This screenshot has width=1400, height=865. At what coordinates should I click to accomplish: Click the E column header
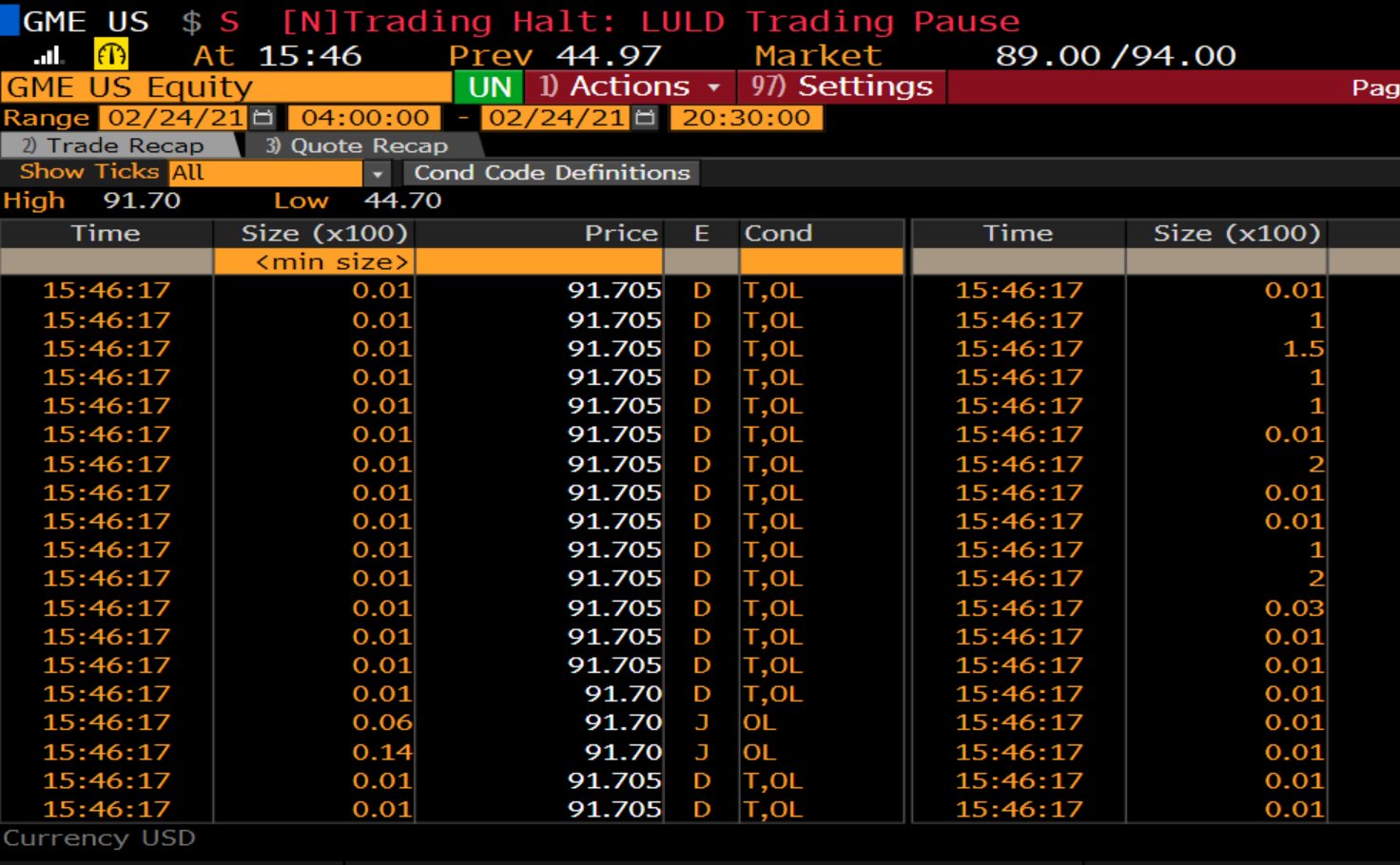(x=702, y=234)
